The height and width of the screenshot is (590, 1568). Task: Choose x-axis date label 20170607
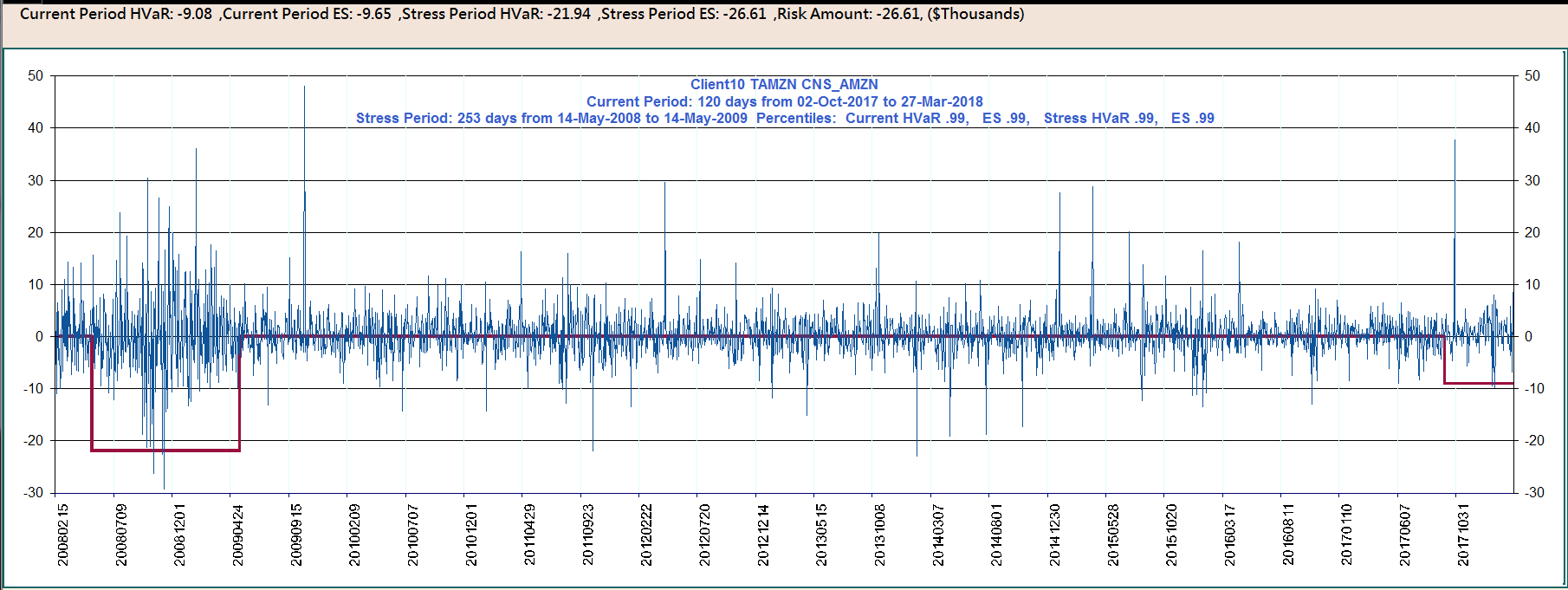coord(1406,535)
